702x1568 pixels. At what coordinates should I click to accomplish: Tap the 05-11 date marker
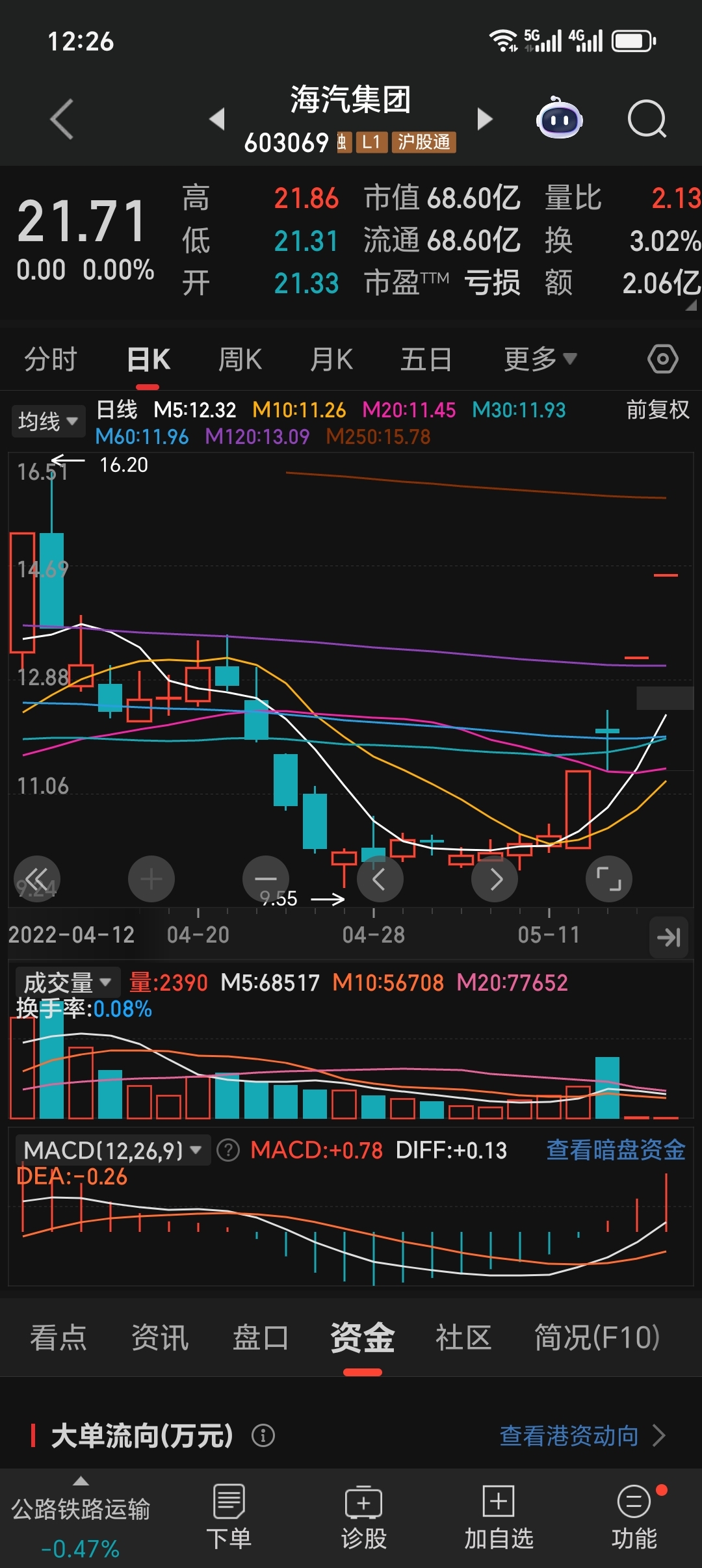[x=549, y=935]
